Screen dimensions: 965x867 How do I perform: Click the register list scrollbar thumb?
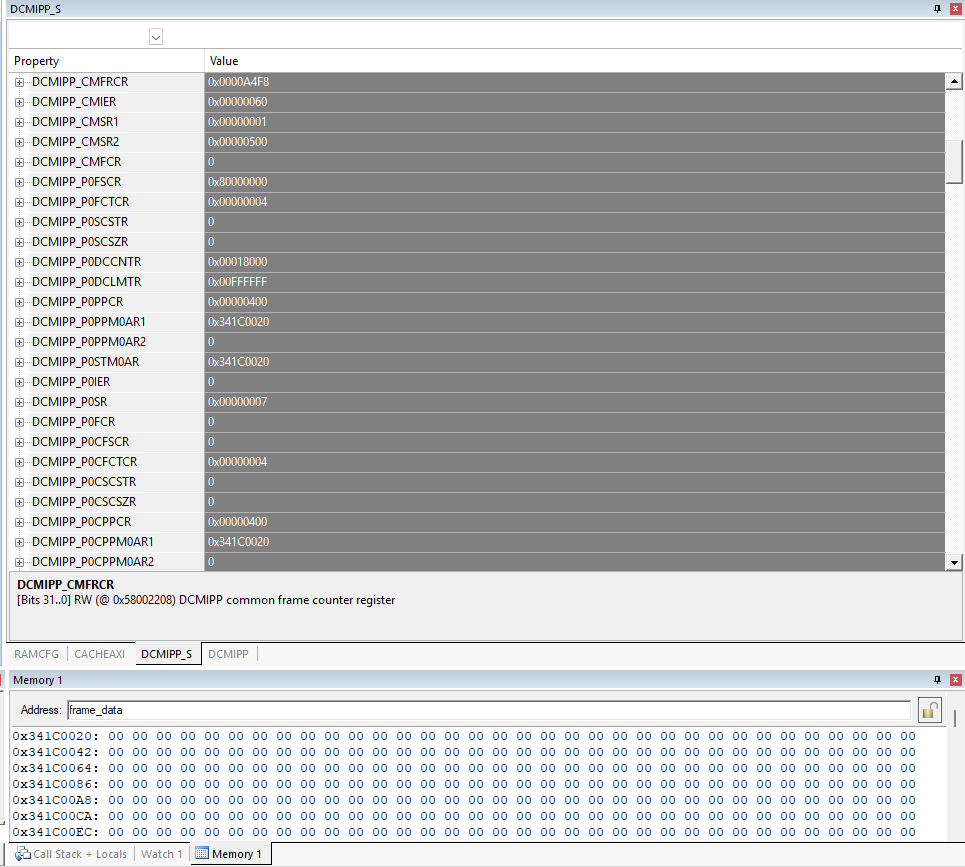[954, 162]
